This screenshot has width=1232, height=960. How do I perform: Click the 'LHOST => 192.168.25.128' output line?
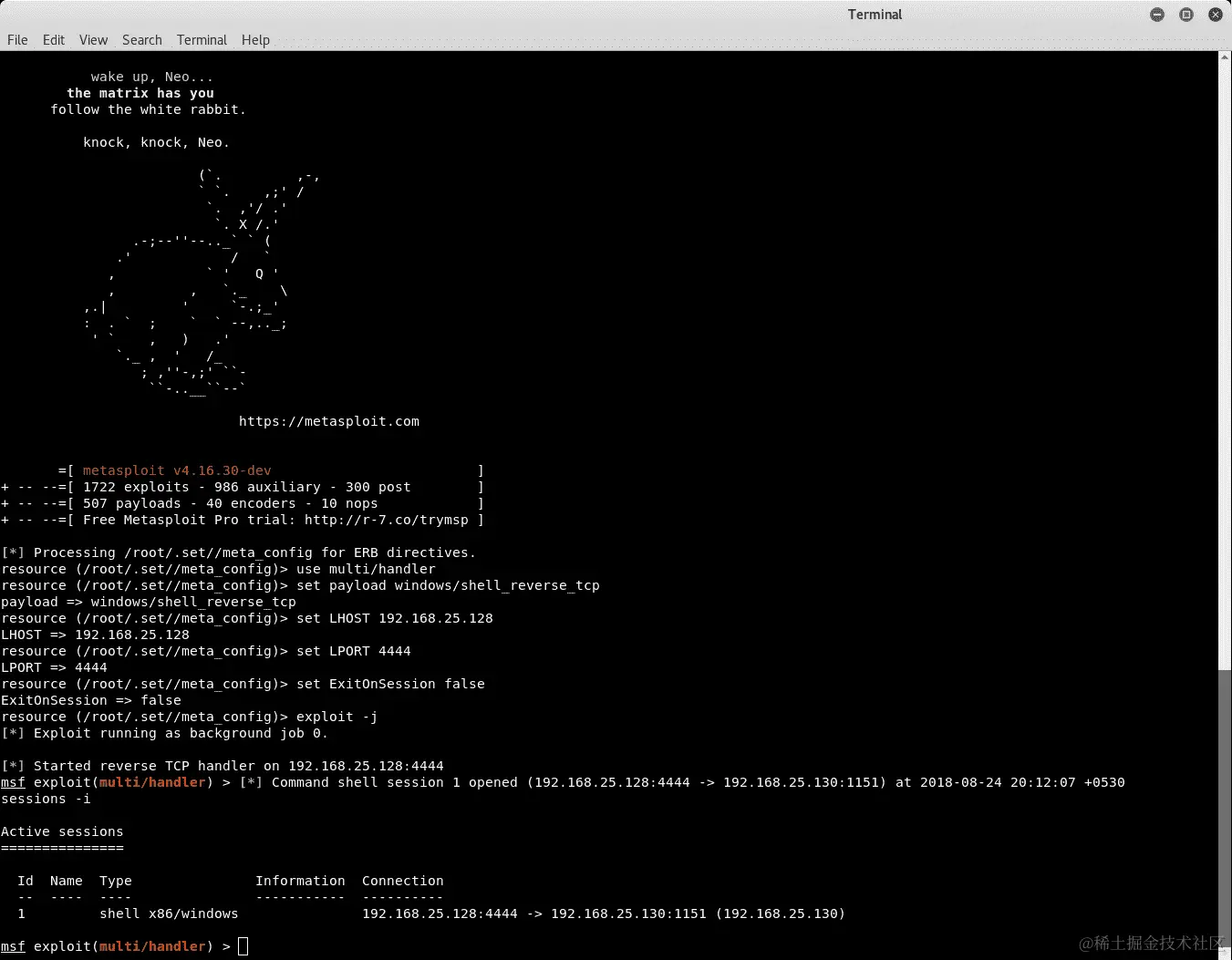click(95, 635)
